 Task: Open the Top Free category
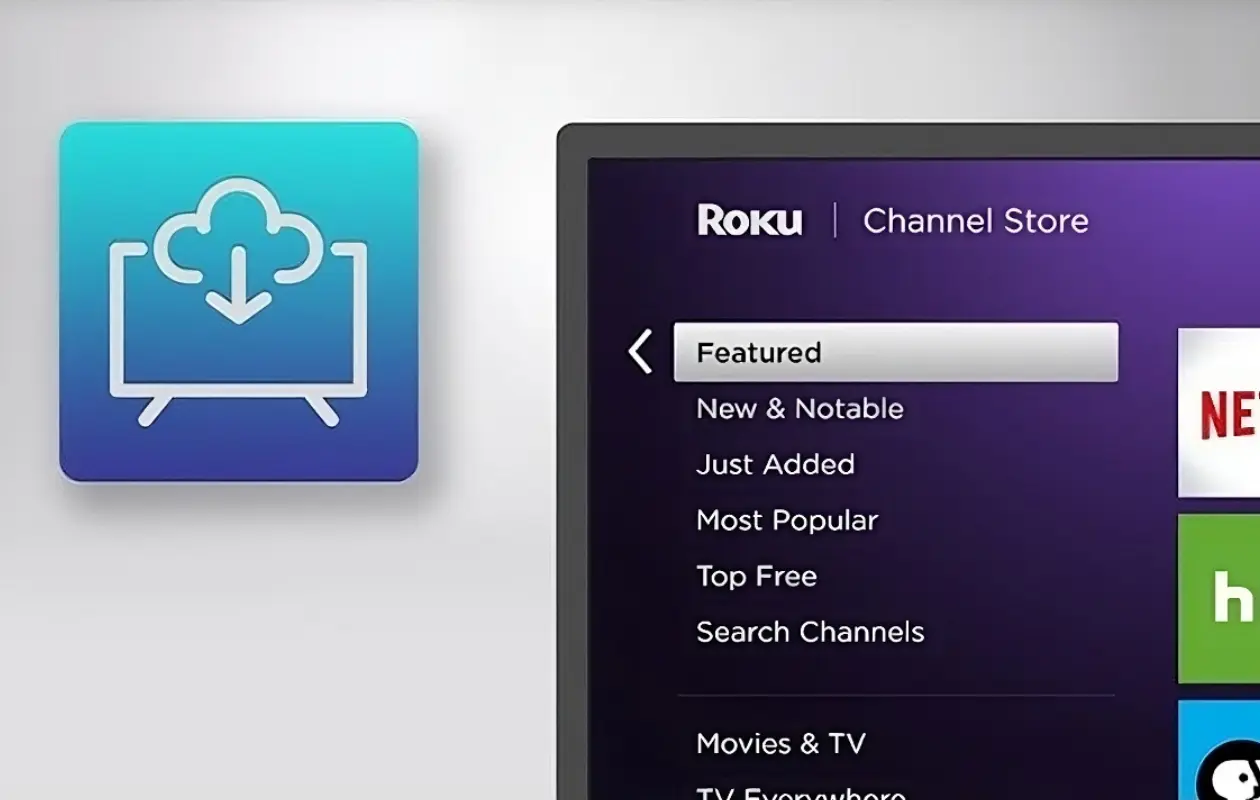tap(757, 577)
